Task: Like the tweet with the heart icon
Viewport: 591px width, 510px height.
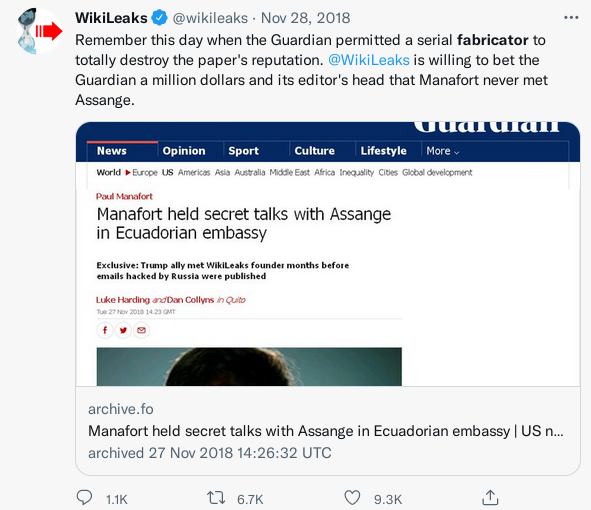Action: point(352,498)
